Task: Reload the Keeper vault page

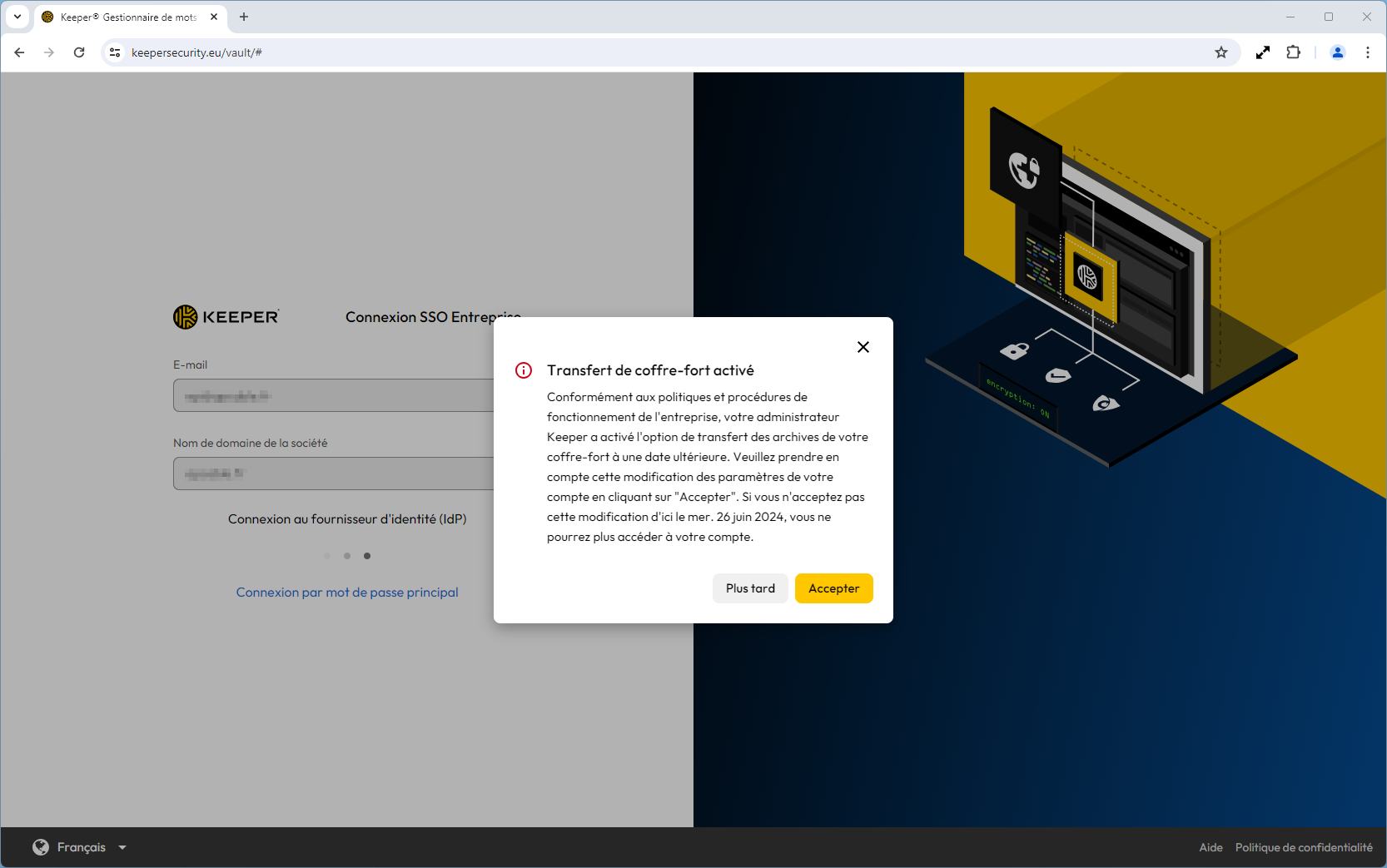Action: tap(79, 52)
